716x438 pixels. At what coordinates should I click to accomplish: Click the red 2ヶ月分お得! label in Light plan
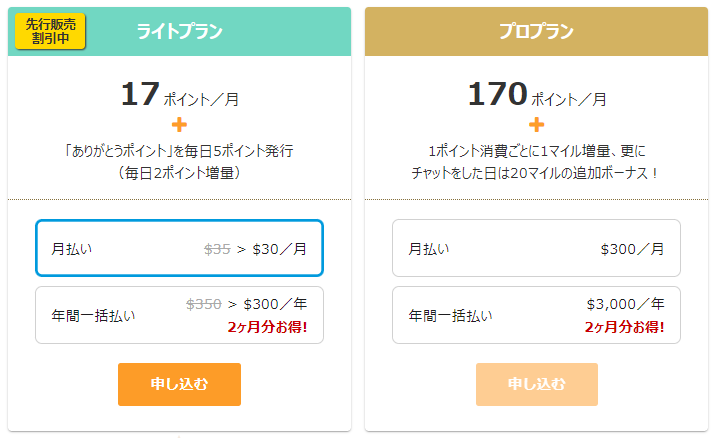267,326
